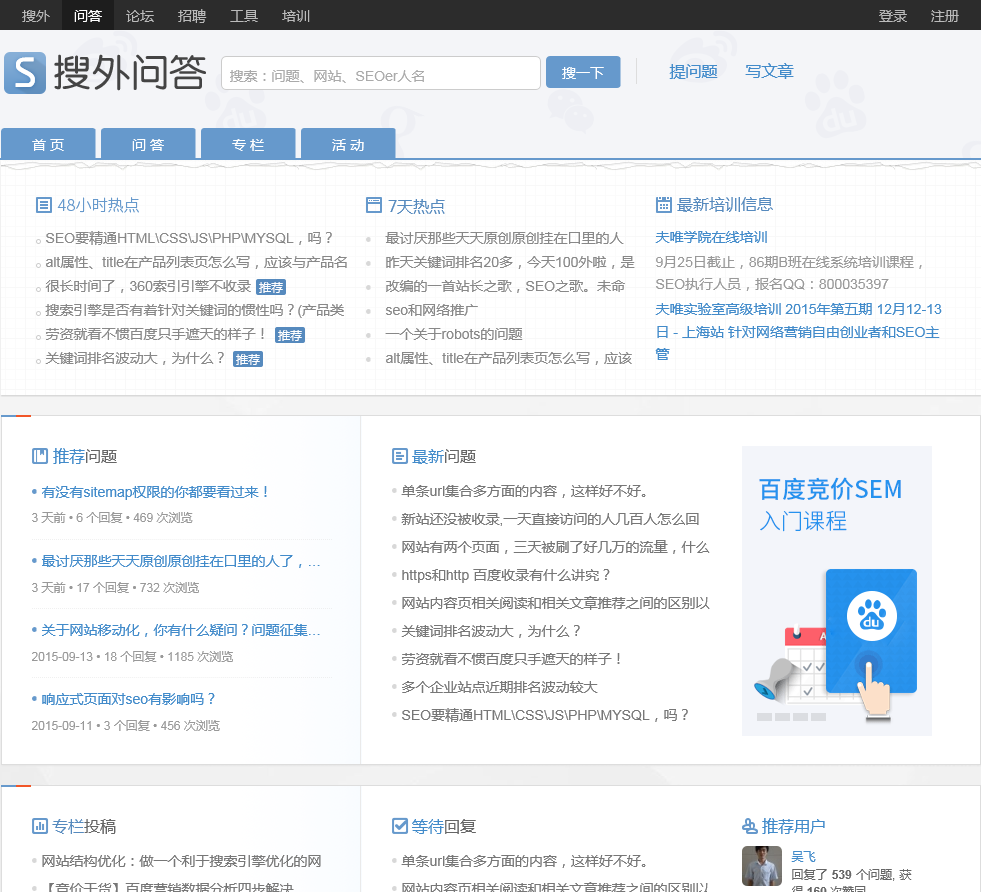The width and height of the screenshot is (981, 892).
Task: Open user 吴飞 name link
Action: click(x=803, y=856)
